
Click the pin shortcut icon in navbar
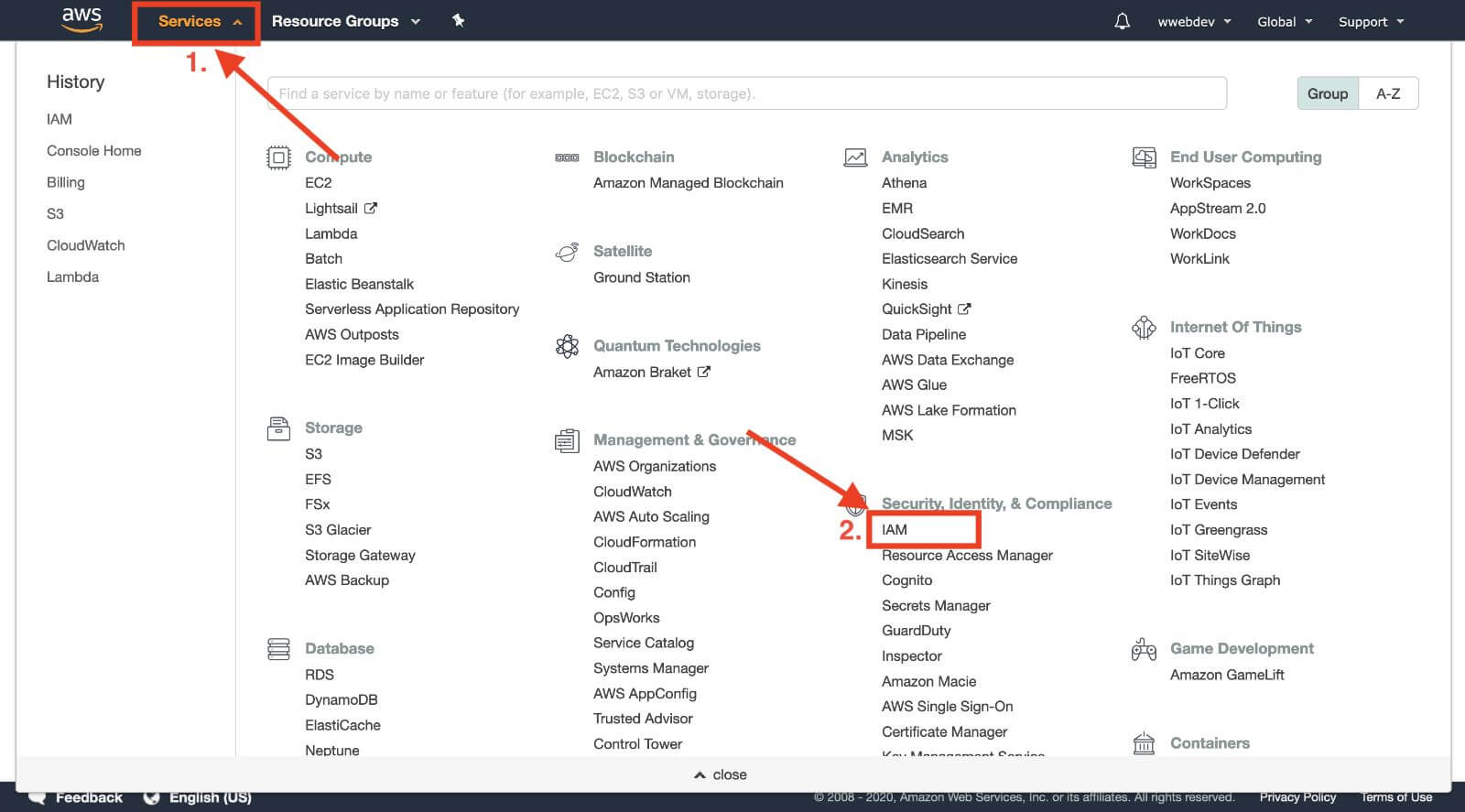pos(459,20)
